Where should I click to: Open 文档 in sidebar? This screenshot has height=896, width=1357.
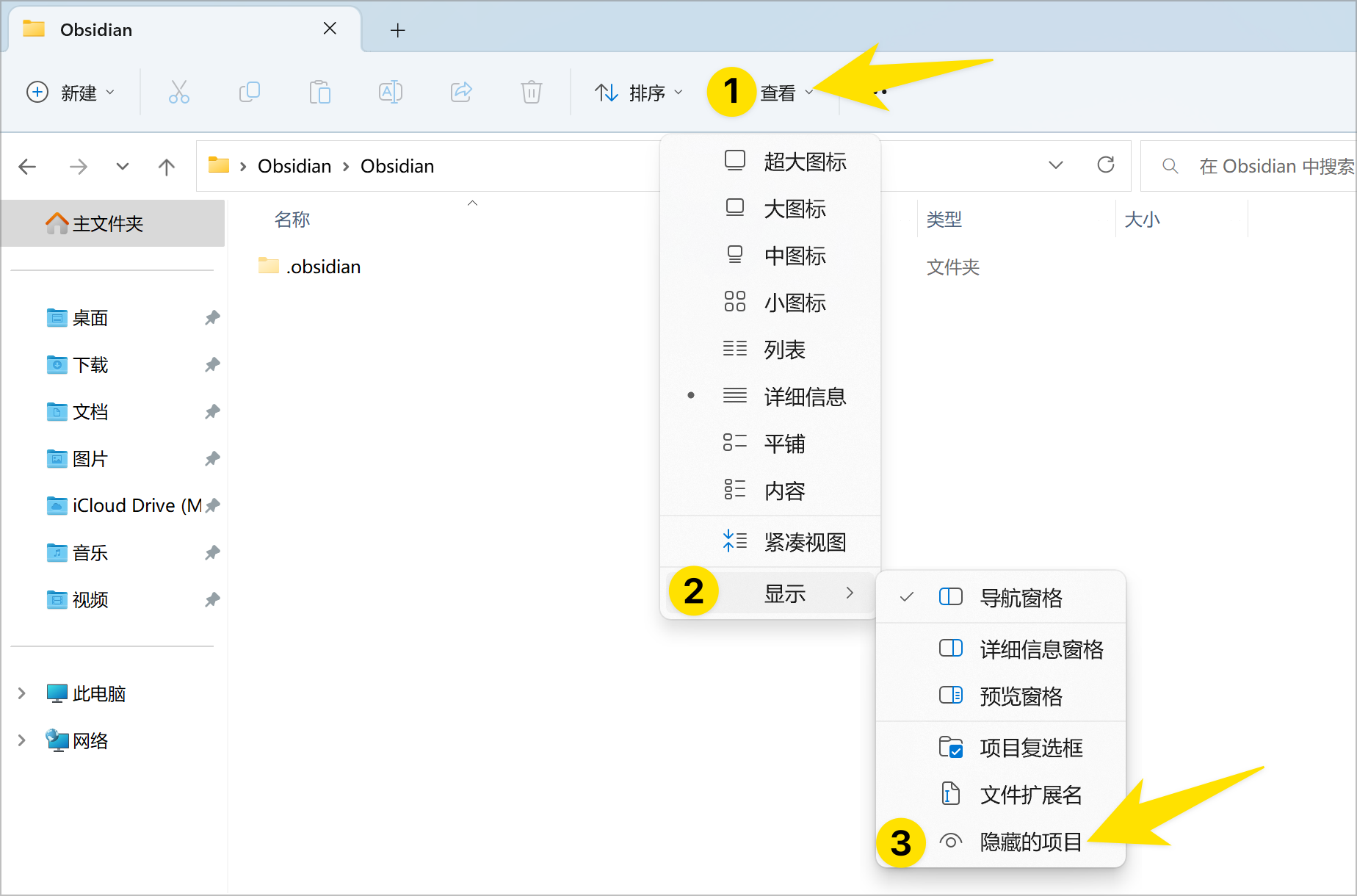click(90, 412)
